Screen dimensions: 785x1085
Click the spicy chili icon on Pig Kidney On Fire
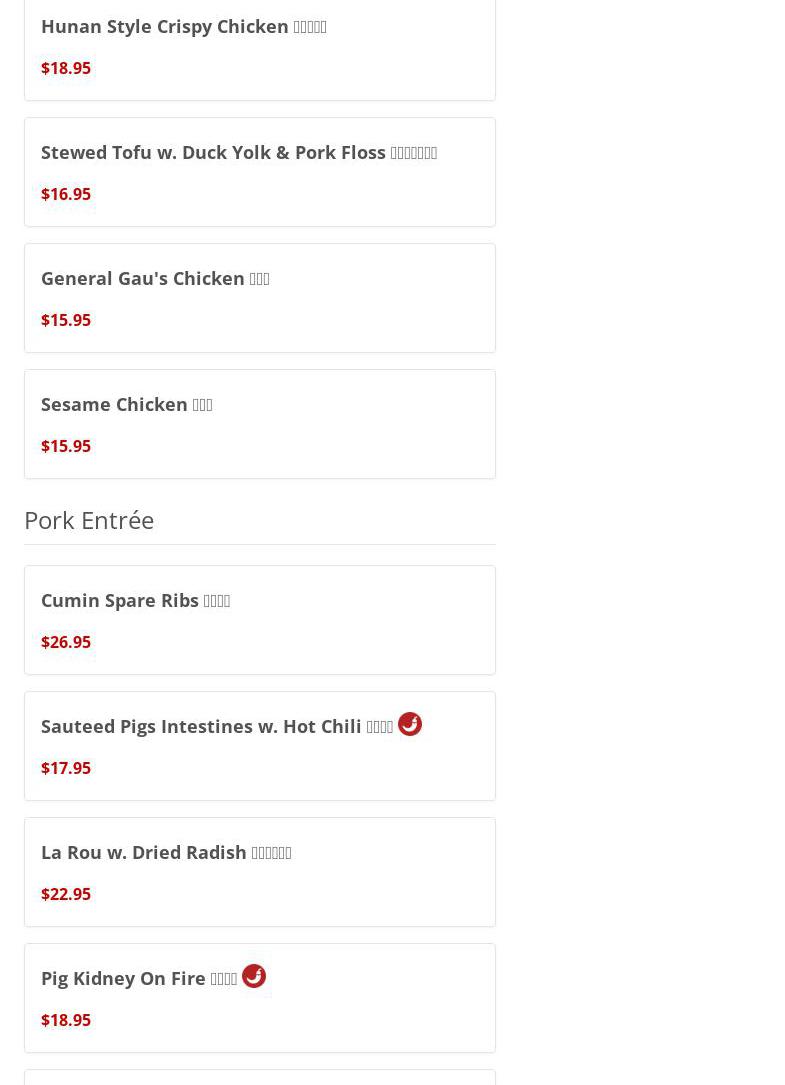[254, 976]
